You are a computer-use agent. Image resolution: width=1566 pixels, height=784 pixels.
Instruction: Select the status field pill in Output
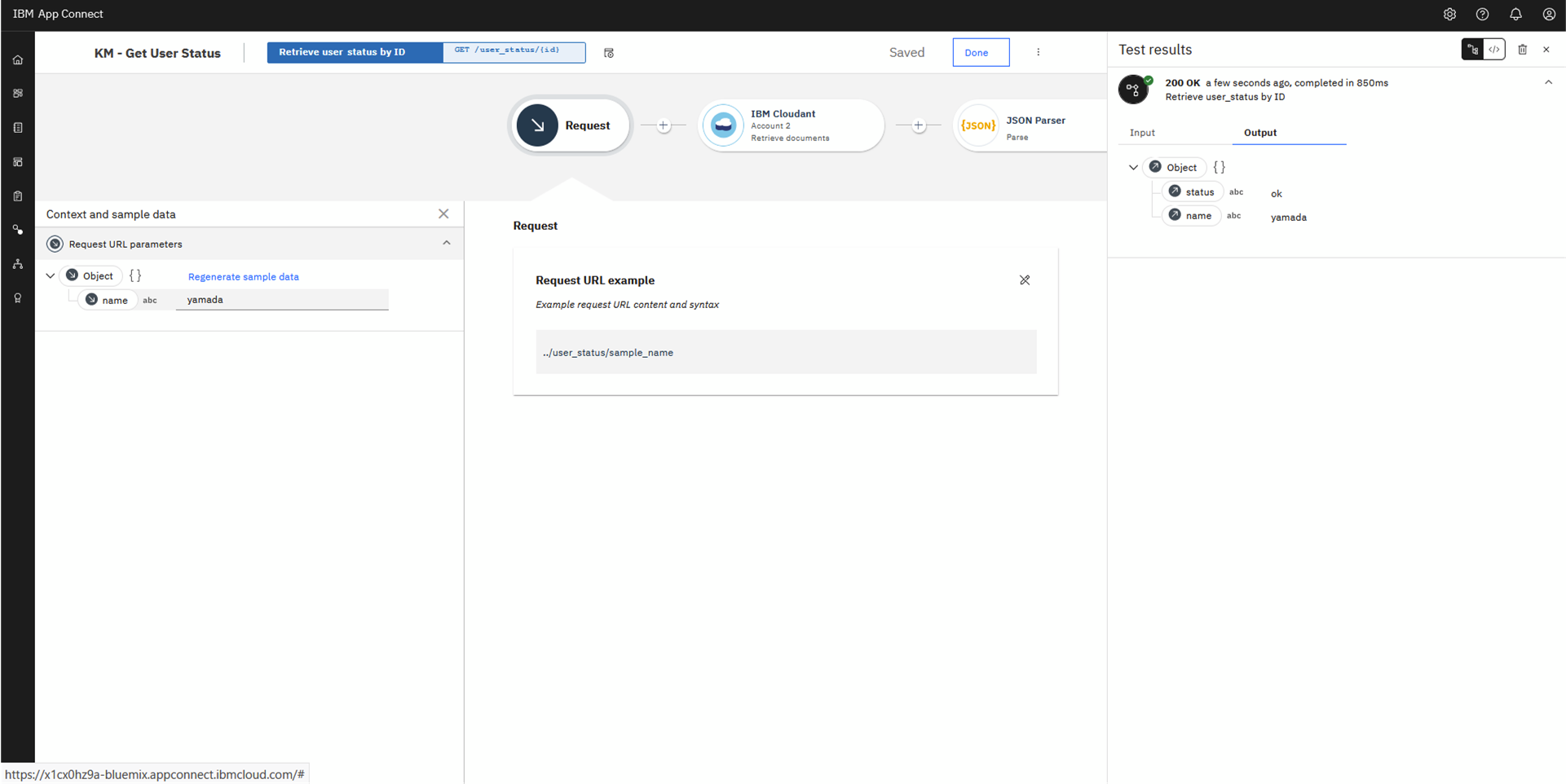pos(1191,192)
